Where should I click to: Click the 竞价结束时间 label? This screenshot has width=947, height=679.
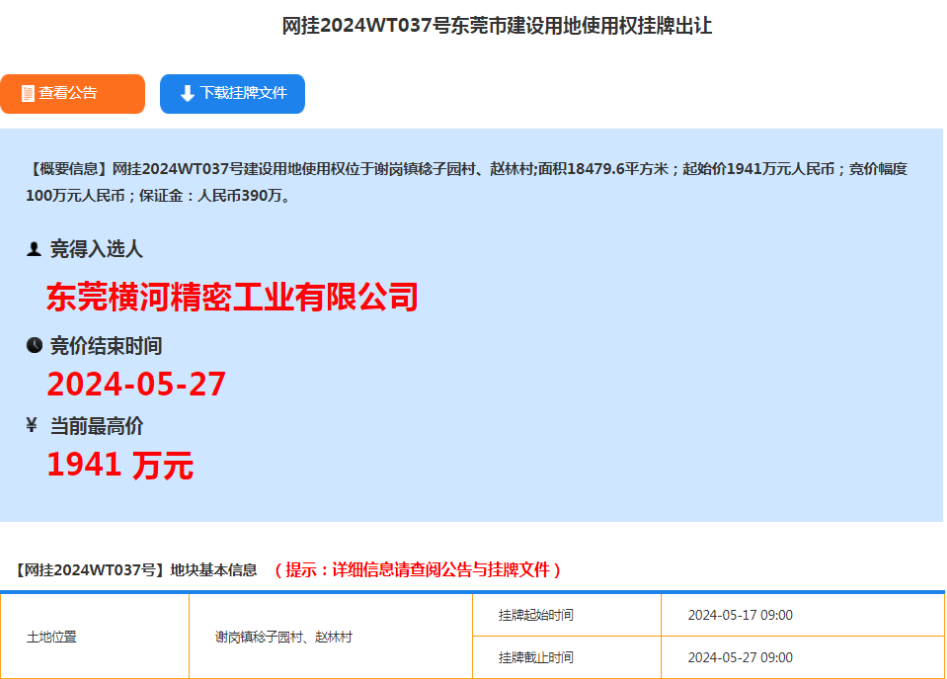[106, 346]
